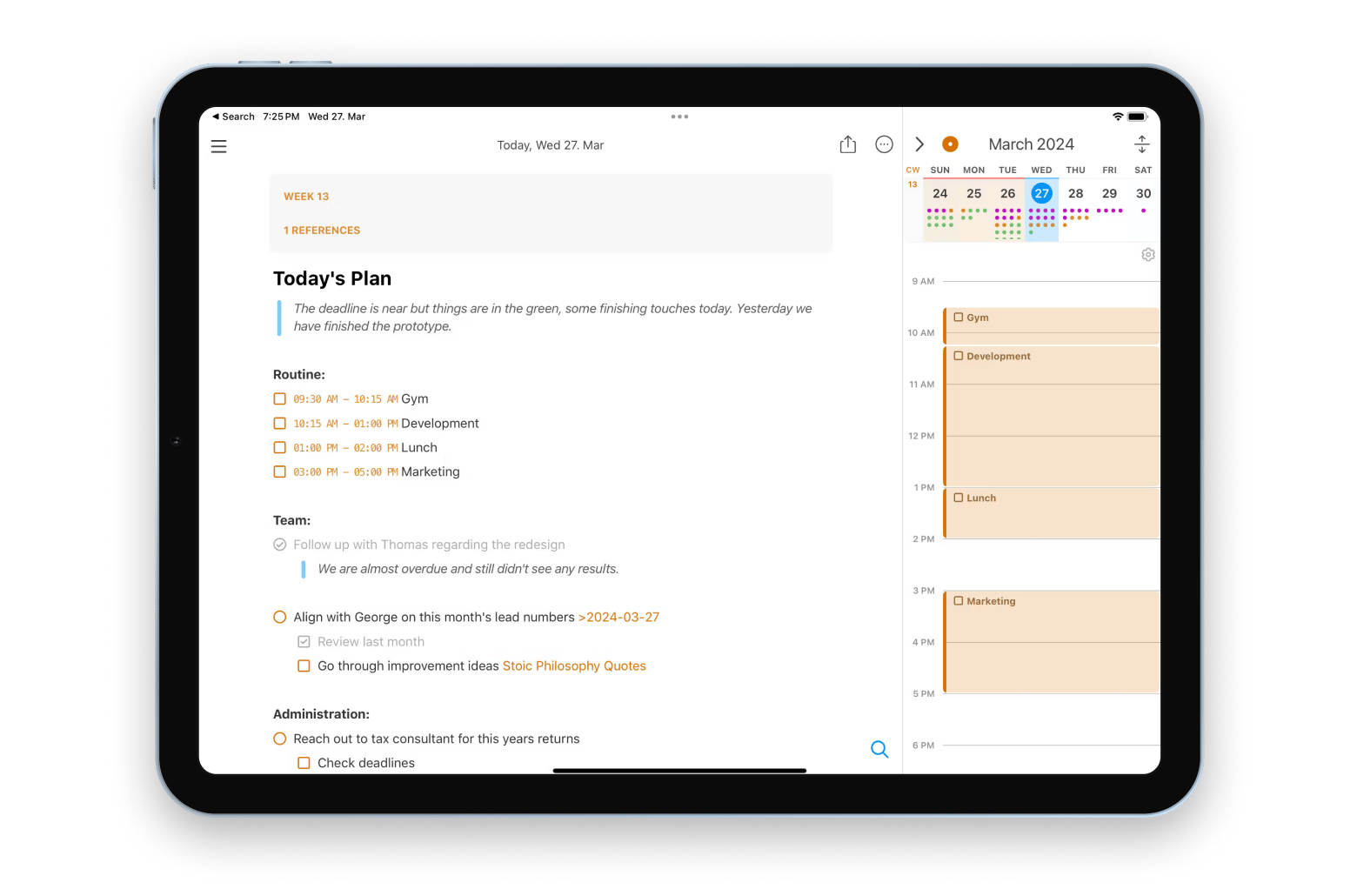Screen dimensions: 1357x896
Task: Click the 'We are almost overdue' note
Action: tap(468, 569)
